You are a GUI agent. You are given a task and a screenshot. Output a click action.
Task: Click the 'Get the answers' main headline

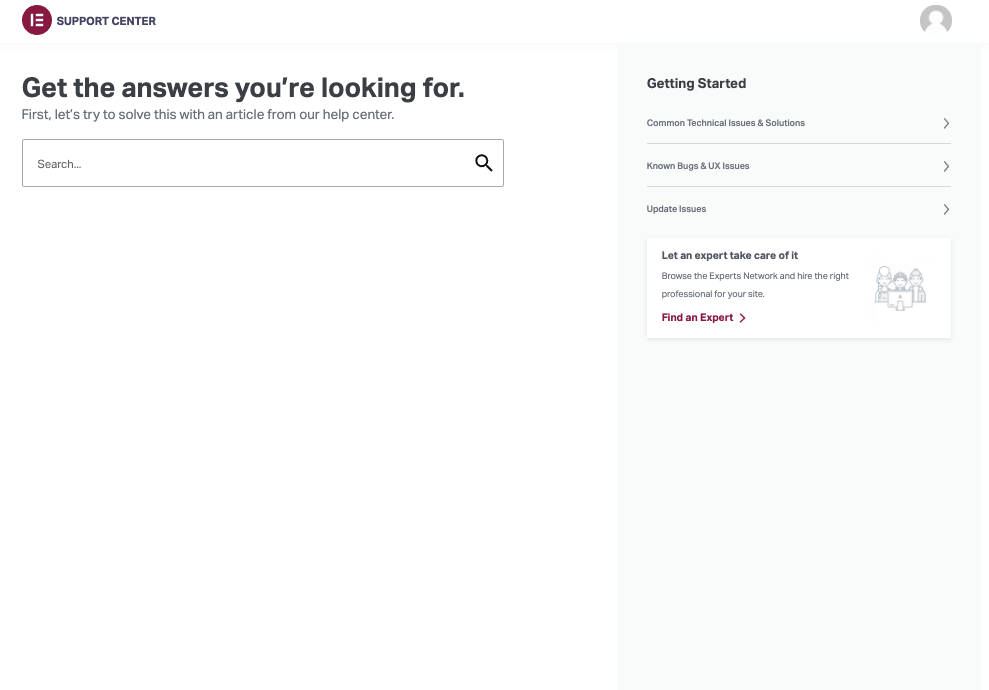(x=243, y=88)
